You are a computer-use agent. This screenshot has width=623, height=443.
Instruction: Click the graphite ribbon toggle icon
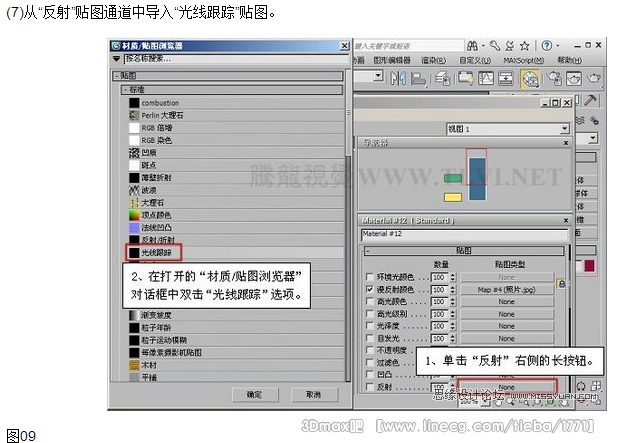(x=466, y=78)
